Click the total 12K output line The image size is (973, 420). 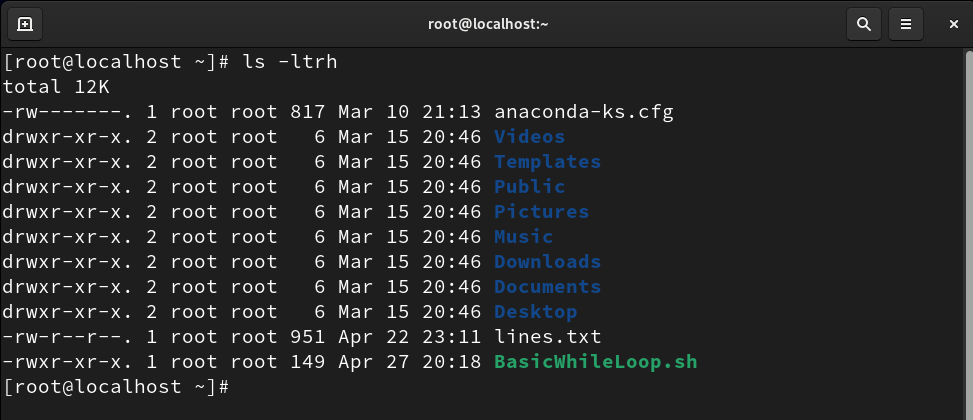(56, 87)
